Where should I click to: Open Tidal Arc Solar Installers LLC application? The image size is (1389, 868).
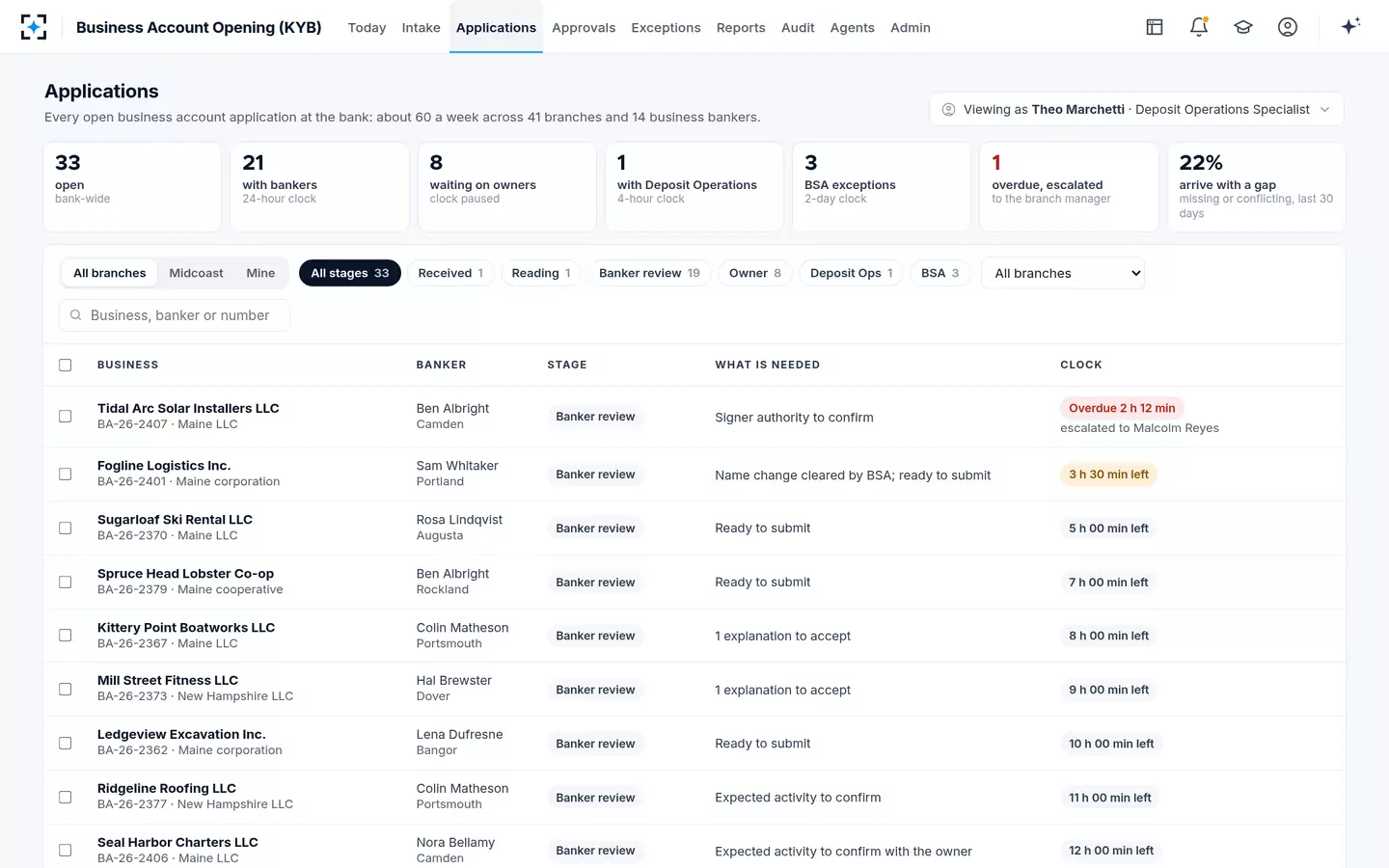(x=188, y=408)
